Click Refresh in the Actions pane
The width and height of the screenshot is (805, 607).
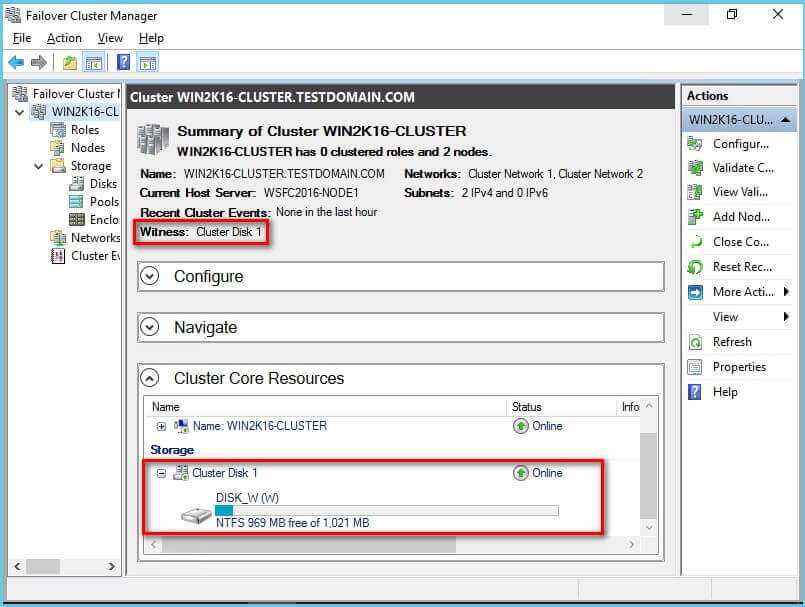pos(732,342)
